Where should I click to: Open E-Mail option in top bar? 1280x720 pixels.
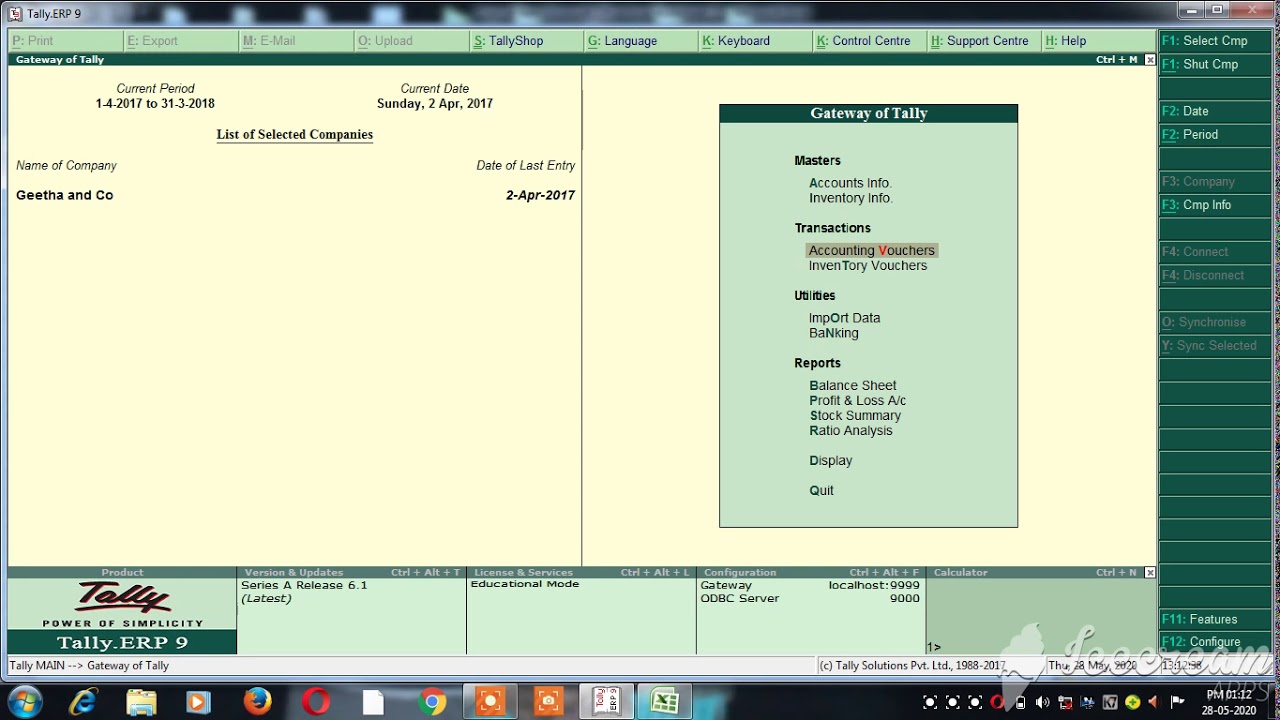(296, 41)
